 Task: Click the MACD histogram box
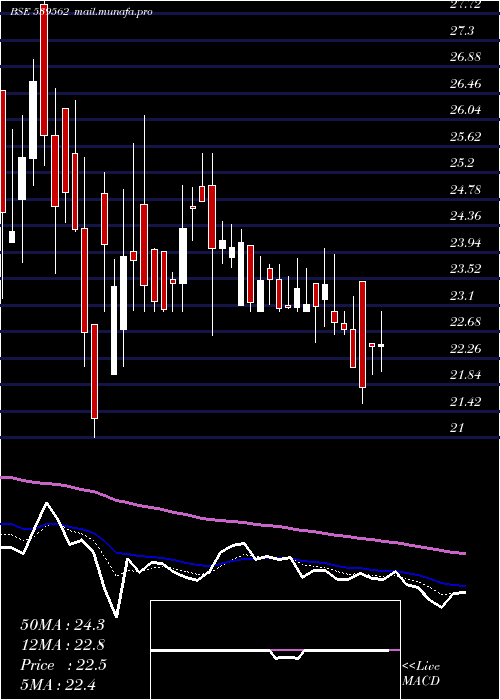pyautogui.click(x=275, y=650)
